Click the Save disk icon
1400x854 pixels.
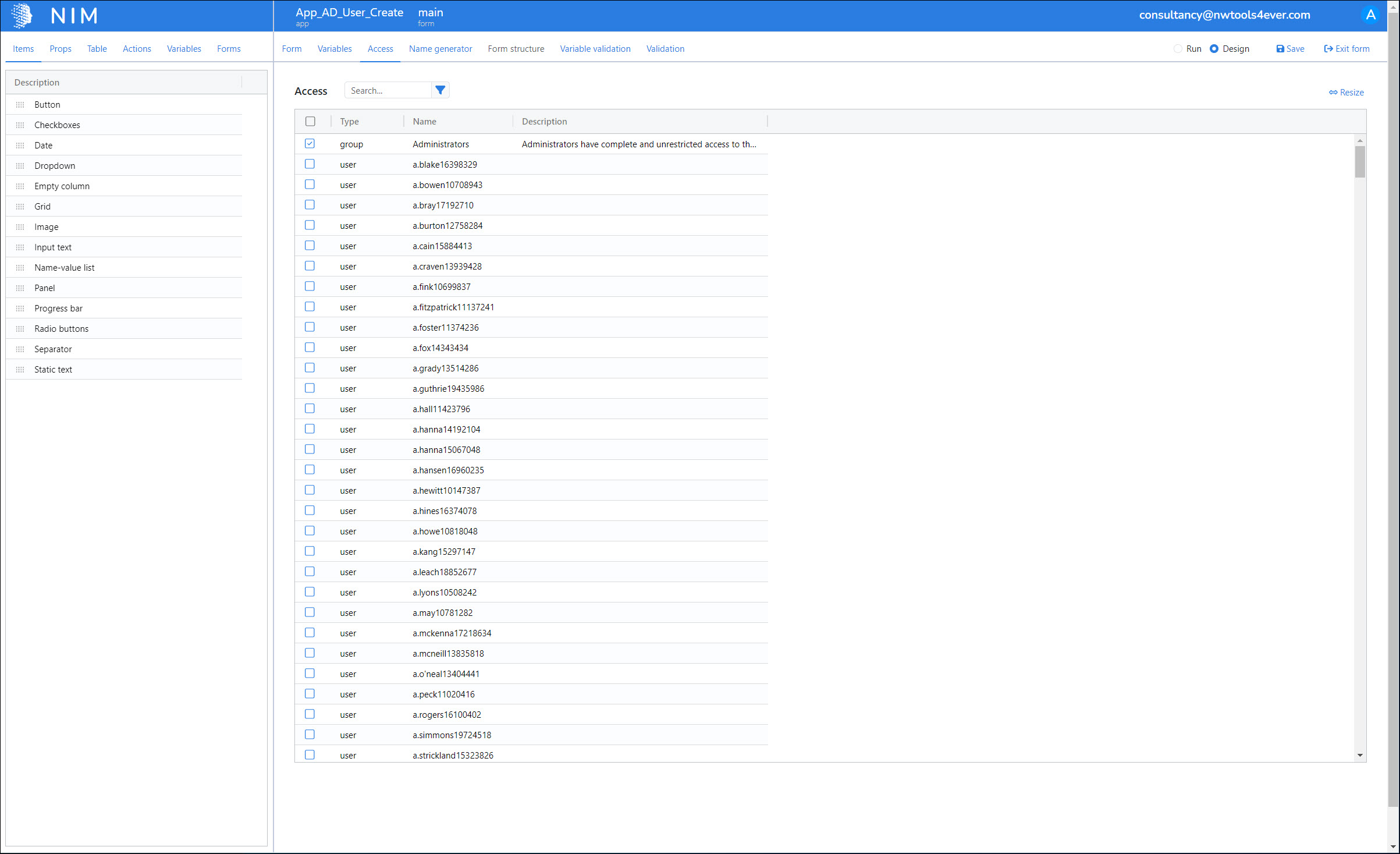click(x=1280, y=49)
